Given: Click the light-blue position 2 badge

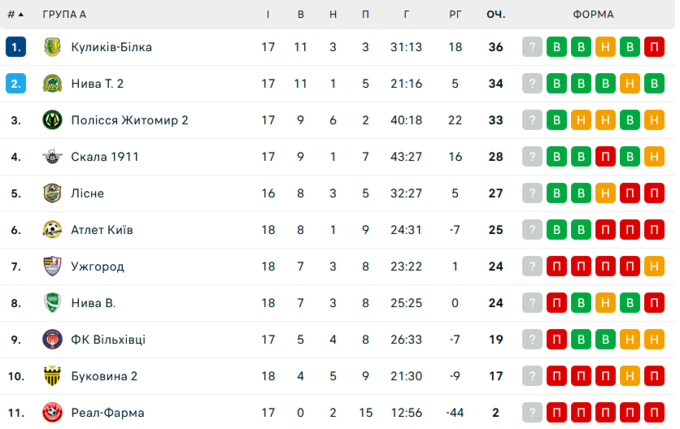Looking at the screenshot, I should 15,84.
